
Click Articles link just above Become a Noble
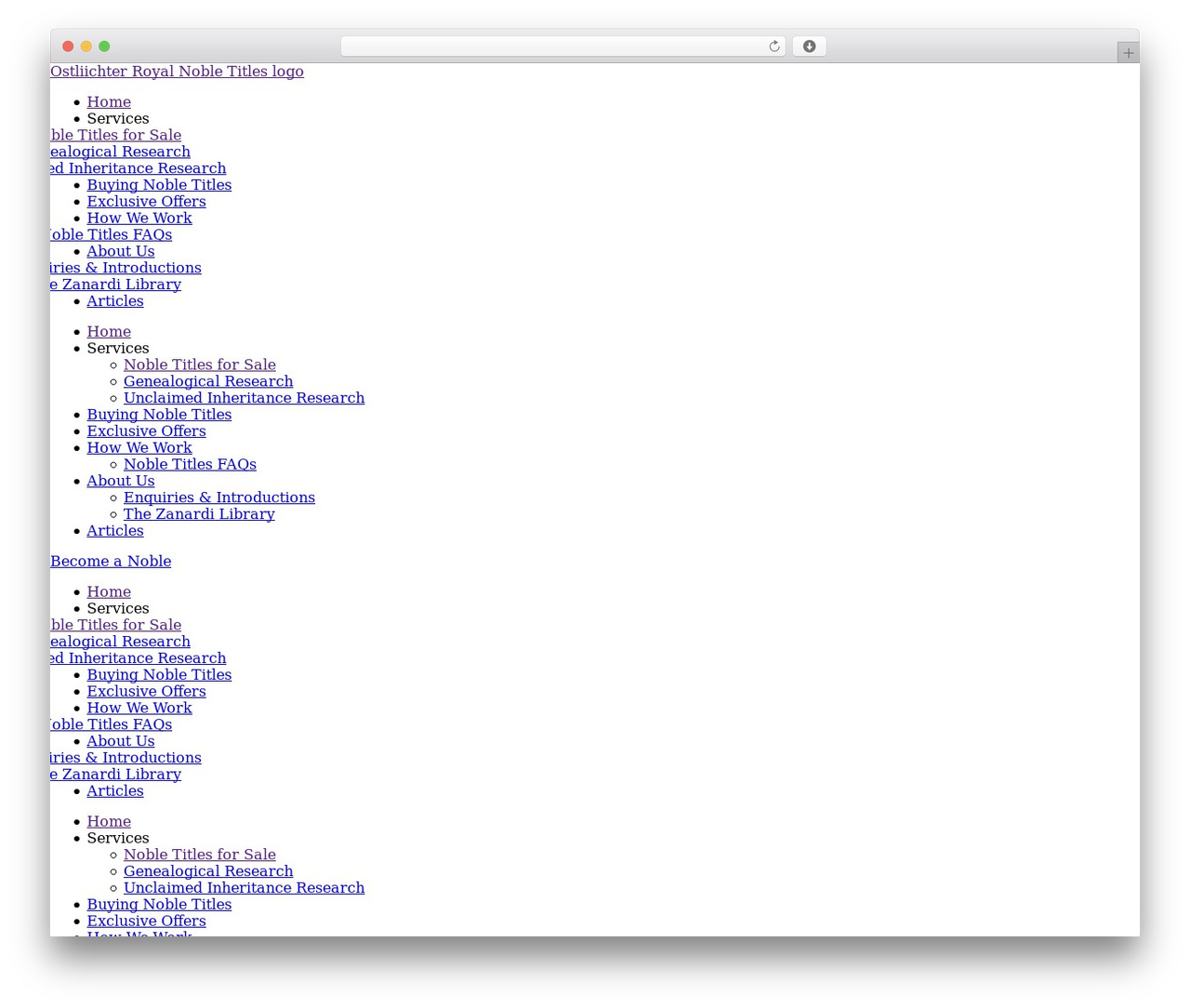pyautogui.click(x=115, y=532)
